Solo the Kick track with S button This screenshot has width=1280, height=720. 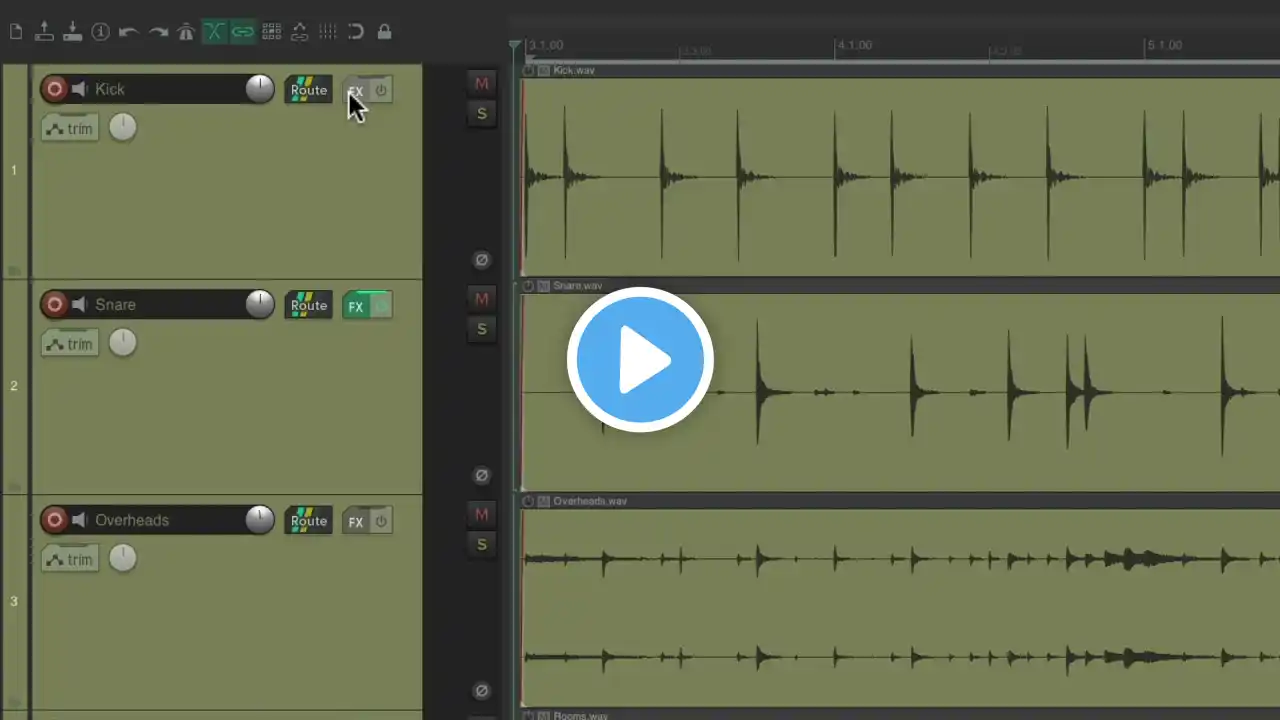click(481, 113)
